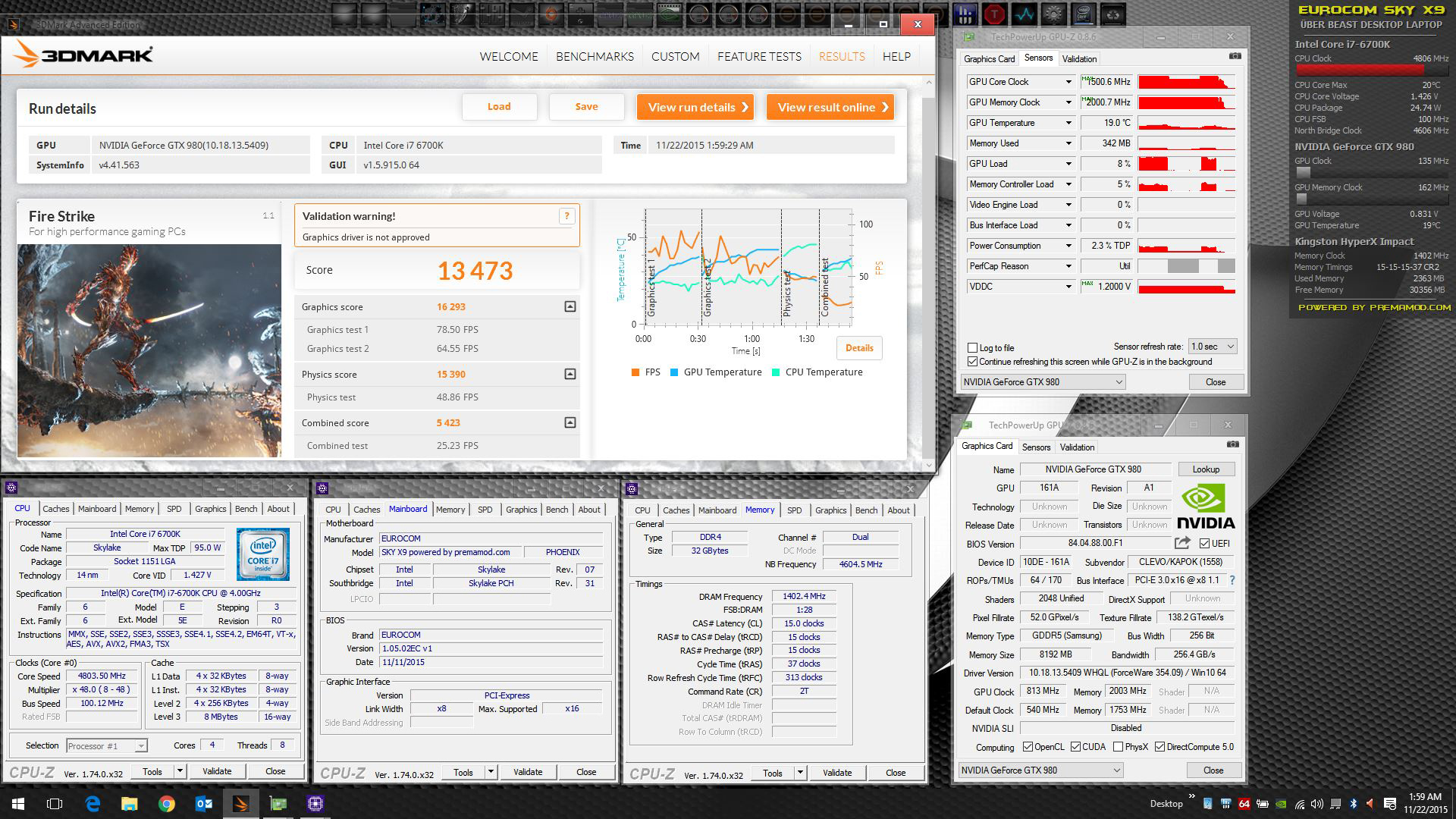This screenshot has height=819, width=1456.
Task: Click the Intel Core i7 badge in CPU-Z
Action: 263,554
